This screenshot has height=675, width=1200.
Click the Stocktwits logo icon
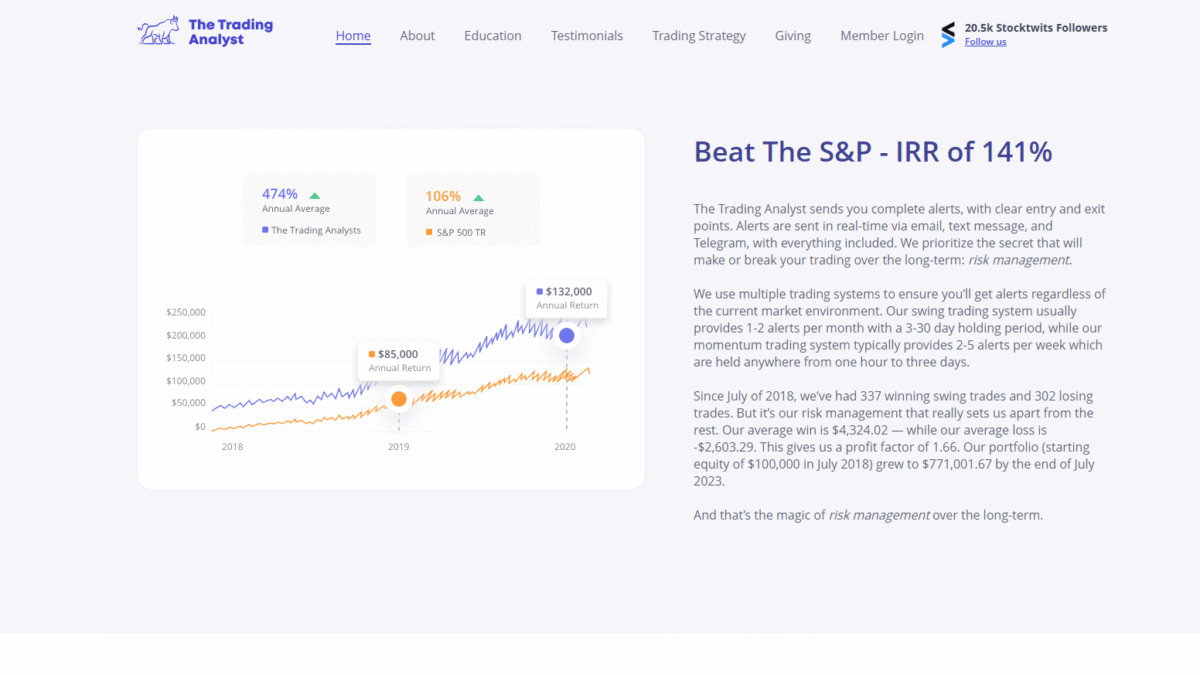tap(948, 35)
